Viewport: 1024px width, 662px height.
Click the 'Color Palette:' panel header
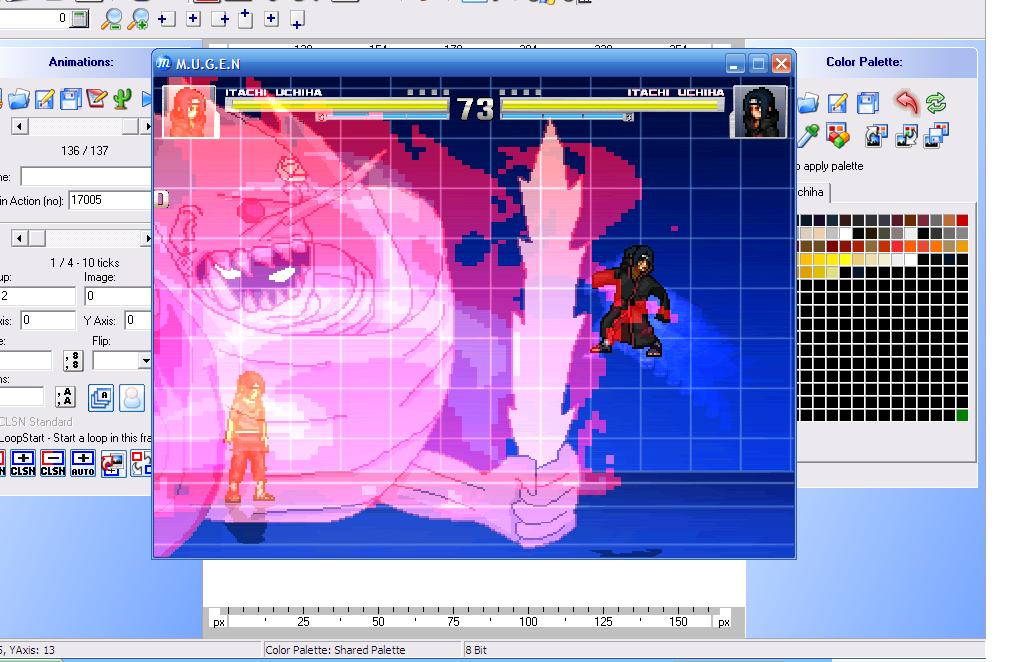(x=864, y=62)
